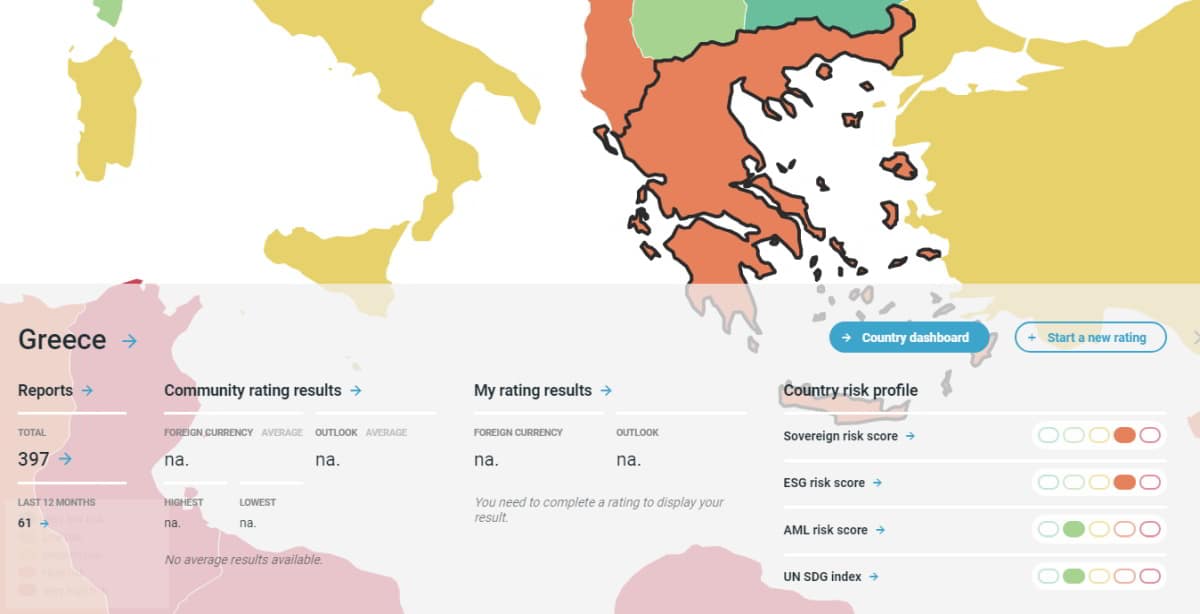Viewport: 1200px width, 614px height.
Task: Select the green UN SDG index indicator
Action: click(x=1074, y=576)
